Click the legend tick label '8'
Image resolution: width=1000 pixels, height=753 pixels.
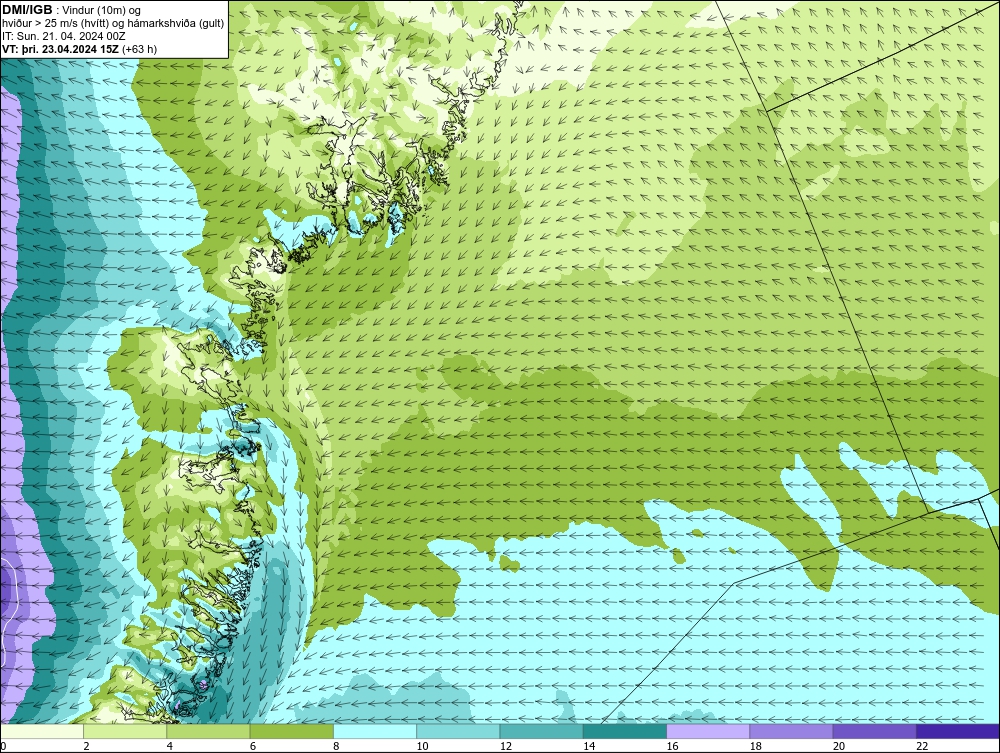336,746
